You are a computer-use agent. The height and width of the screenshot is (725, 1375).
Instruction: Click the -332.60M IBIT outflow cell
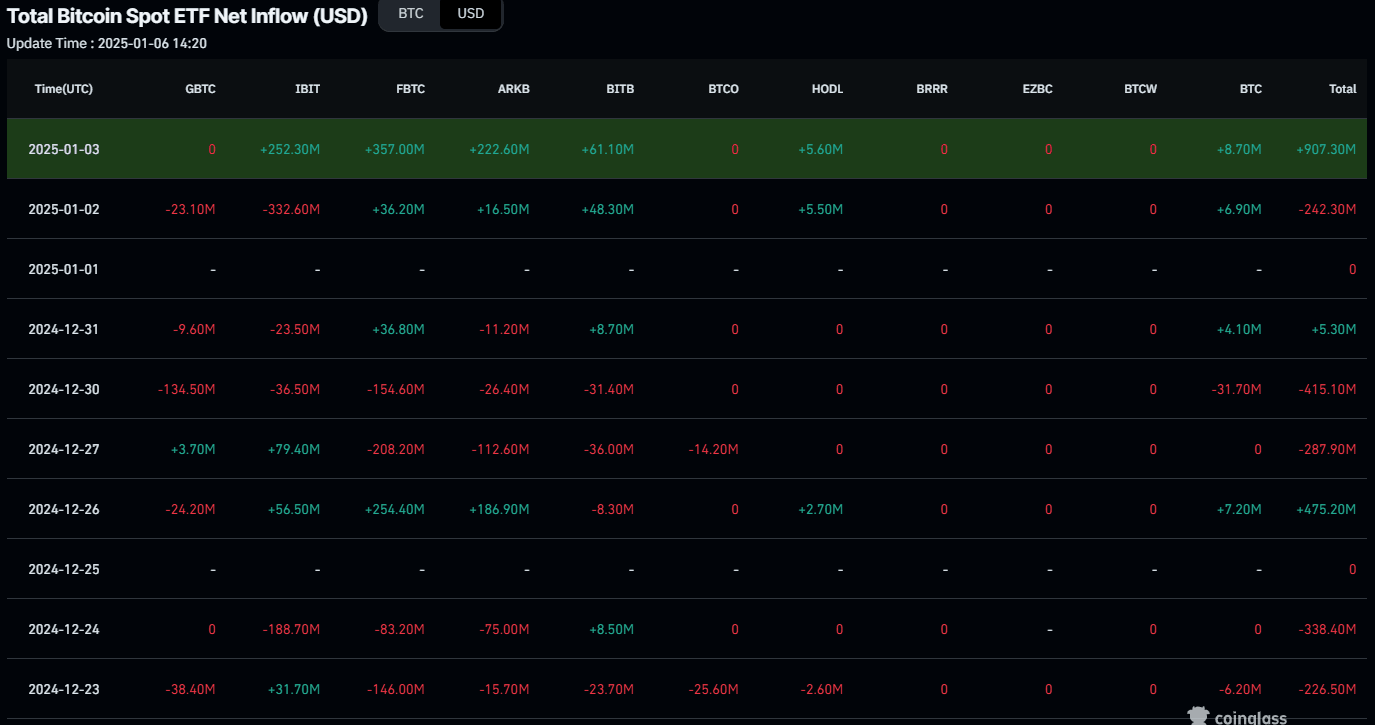coord(291,209)
